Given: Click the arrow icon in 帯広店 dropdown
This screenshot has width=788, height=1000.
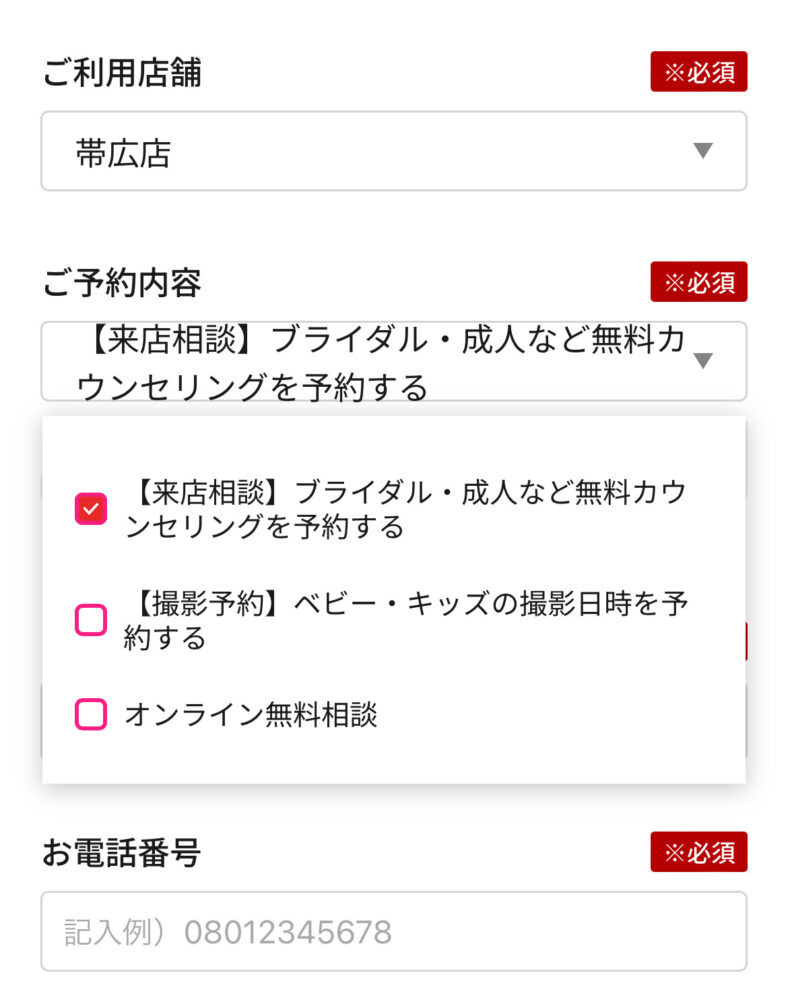Looking at the screenshot, I should pyautogui.click(x=703, y=151).
